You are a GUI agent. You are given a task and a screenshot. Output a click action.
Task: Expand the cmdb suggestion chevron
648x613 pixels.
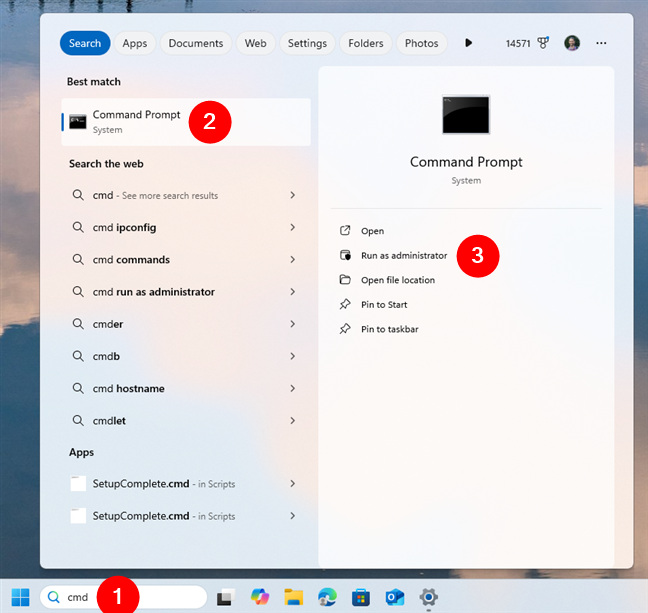click(293, 356)
